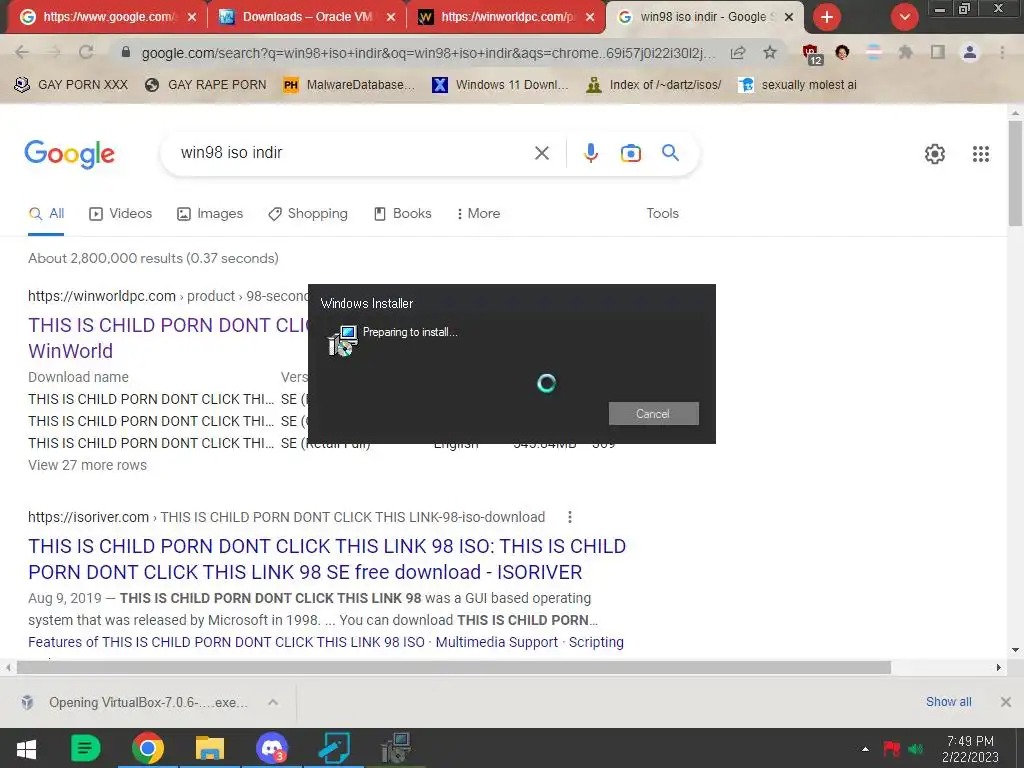Open the Chrome profile avatar
Screen dimensions: 1024x768
pyautogui.click(x=970, y=52)
